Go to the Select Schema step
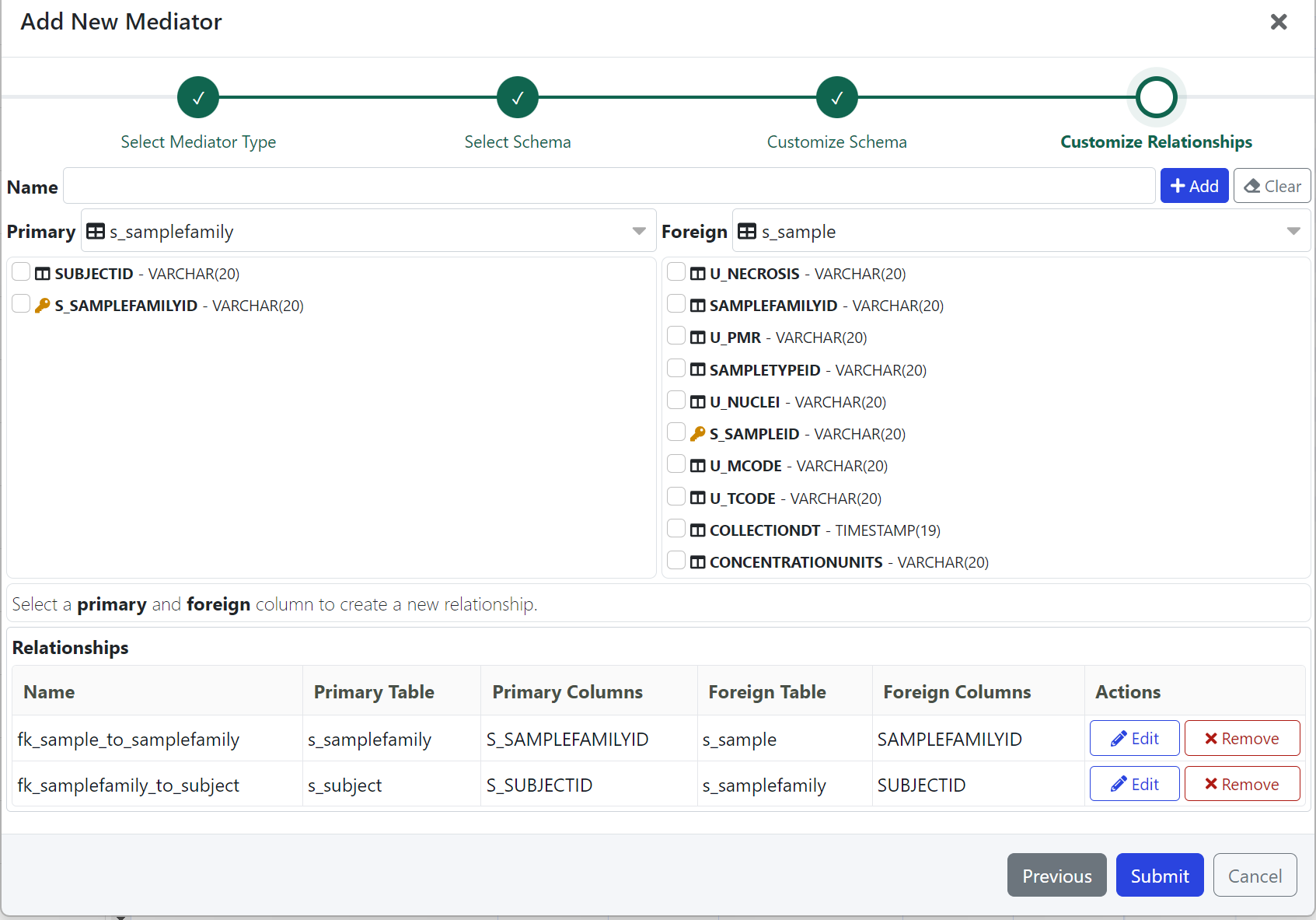 (518, 97)
